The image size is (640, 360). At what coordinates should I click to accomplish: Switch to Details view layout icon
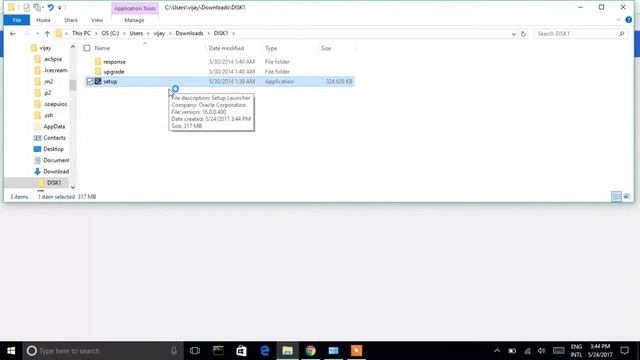[x=616, y=197]
